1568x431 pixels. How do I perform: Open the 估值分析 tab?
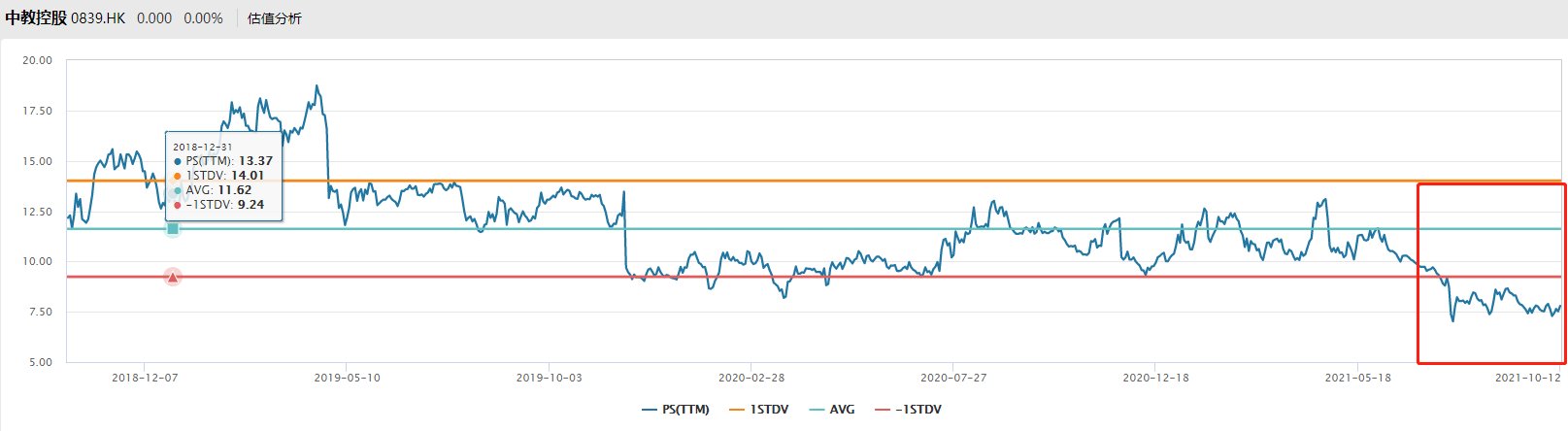coord(275,18)
